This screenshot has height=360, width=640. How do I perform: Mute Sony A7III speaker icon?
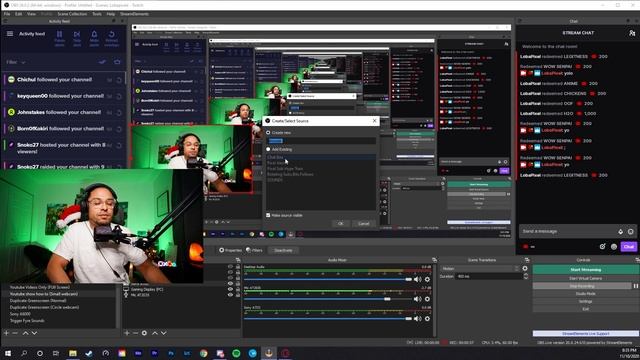point(418,319)
